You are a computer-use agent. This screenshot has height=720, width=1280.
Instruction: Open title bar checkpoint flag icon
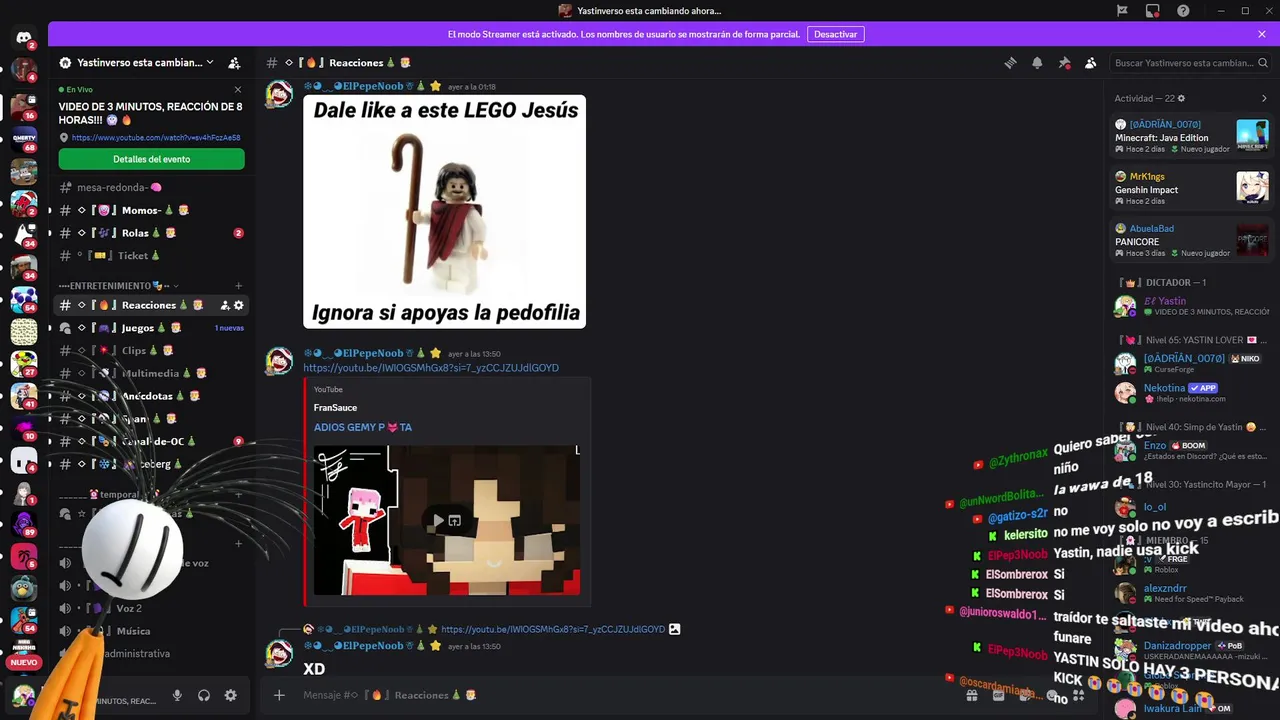pyautogui.click(x=1122, y=11)
